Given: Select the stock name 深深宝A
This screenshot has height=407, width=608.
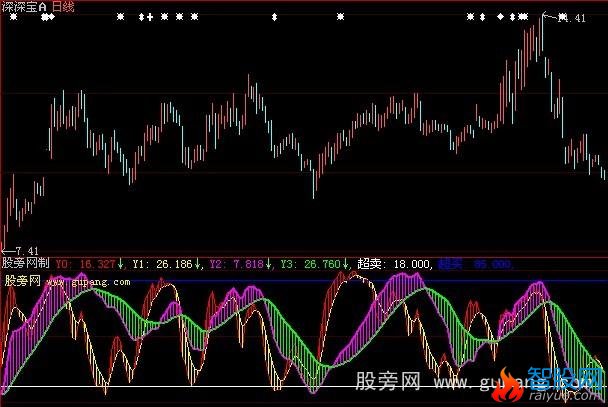Looking at the screenshot, I should click(x=24, y=7).
